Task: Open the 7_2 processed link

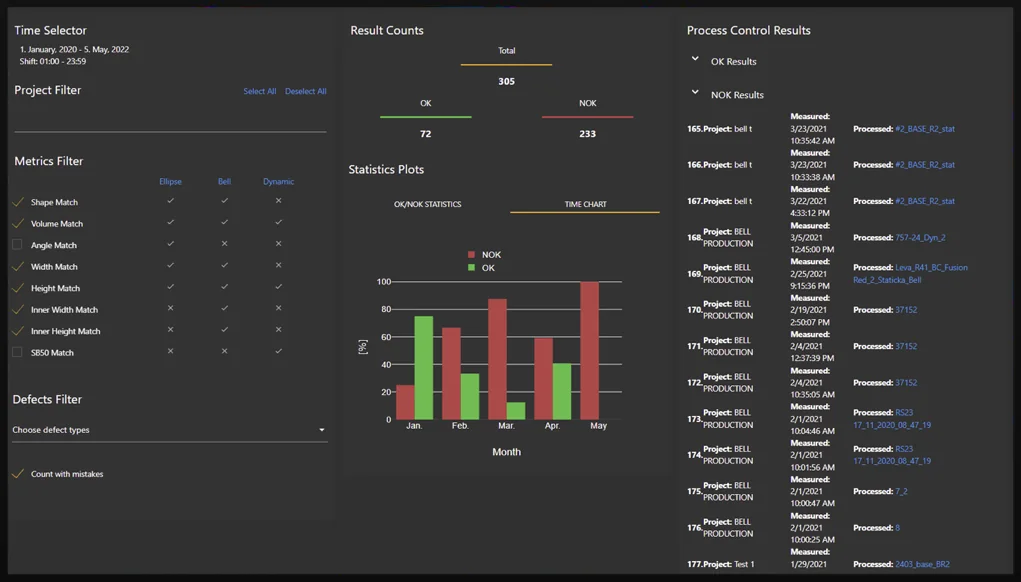Action: (x=901, y=492)
